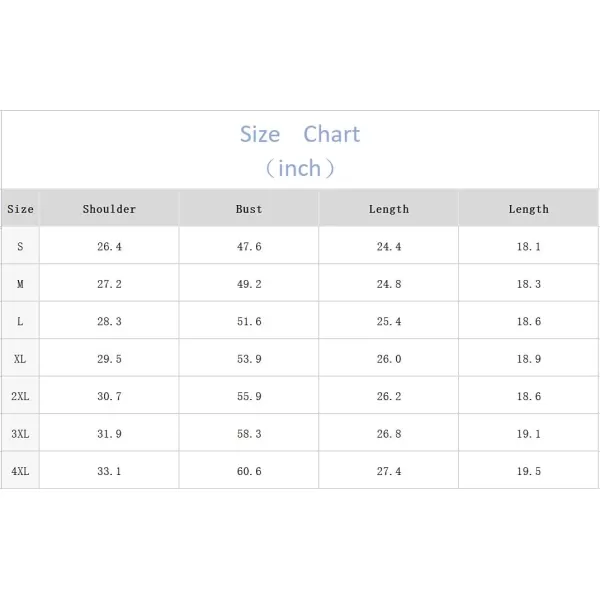Select the 25.4 length value cell
The height and width of the screenshot is (600, 600).
click(389, 321)
